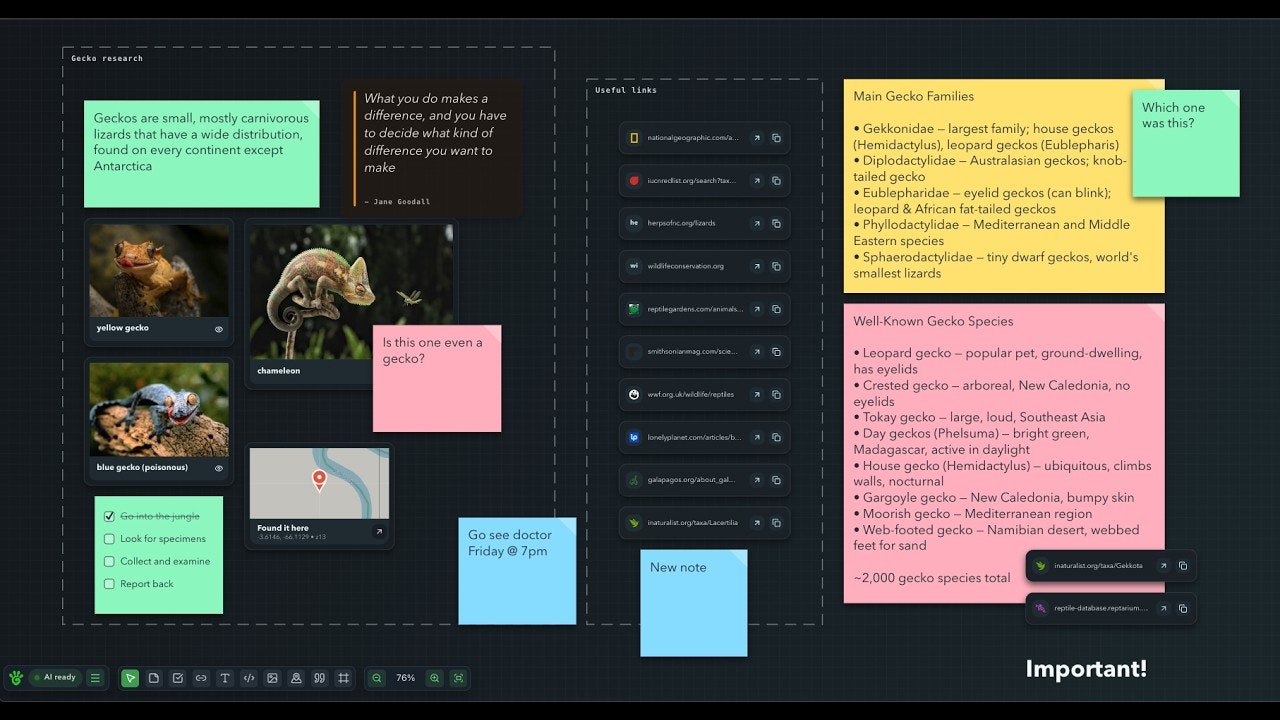The image size is (1280, 720).
Task: Open wwf.org.uk link with arrow icon
Action: [x=757, y=394]
